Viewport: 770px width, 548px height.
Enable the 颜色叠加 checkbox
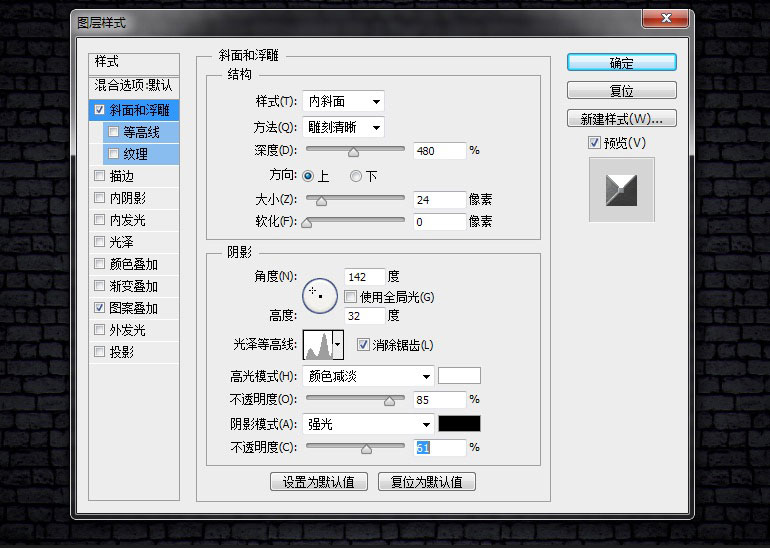click(x=99, y=264)
